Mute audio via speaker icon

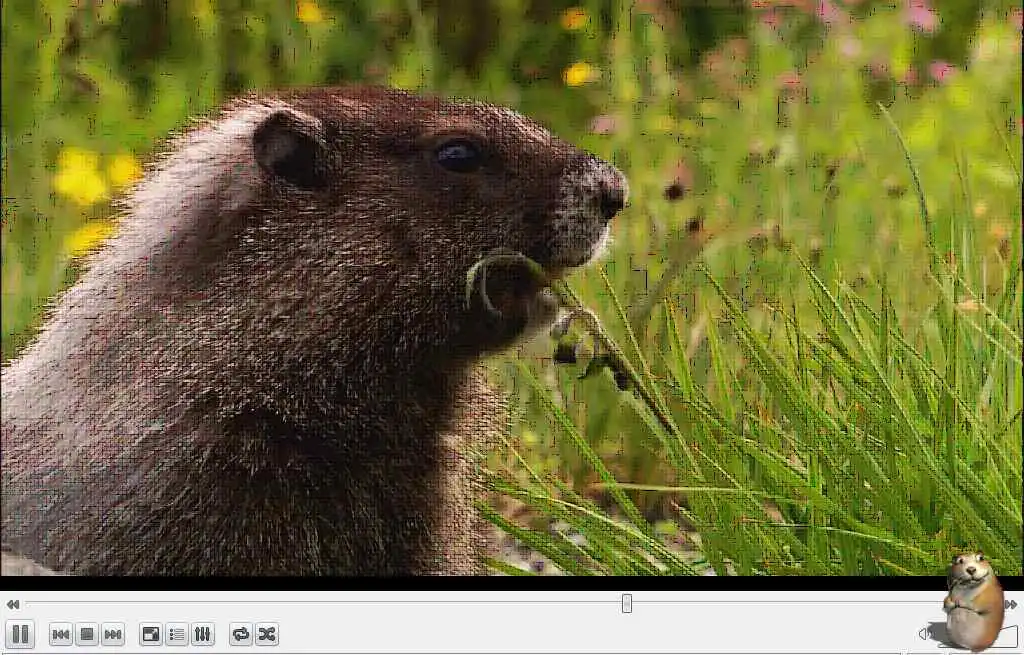pos(925,633)
